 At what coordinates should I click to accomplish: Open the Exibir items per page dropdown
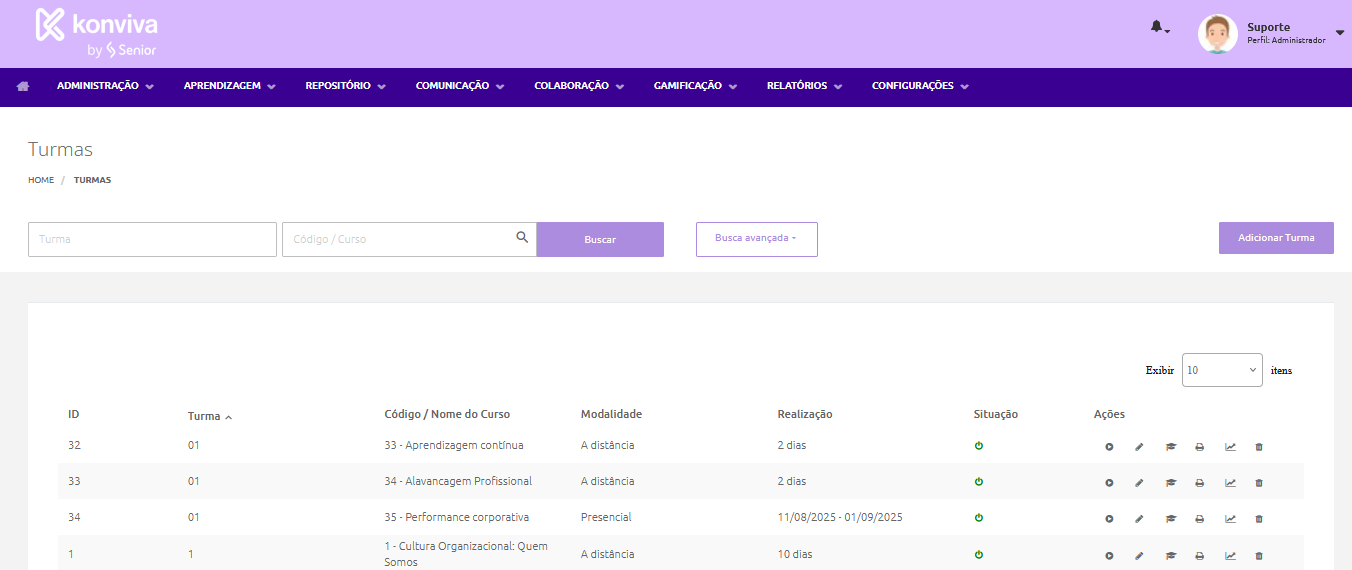[1221, 370]
